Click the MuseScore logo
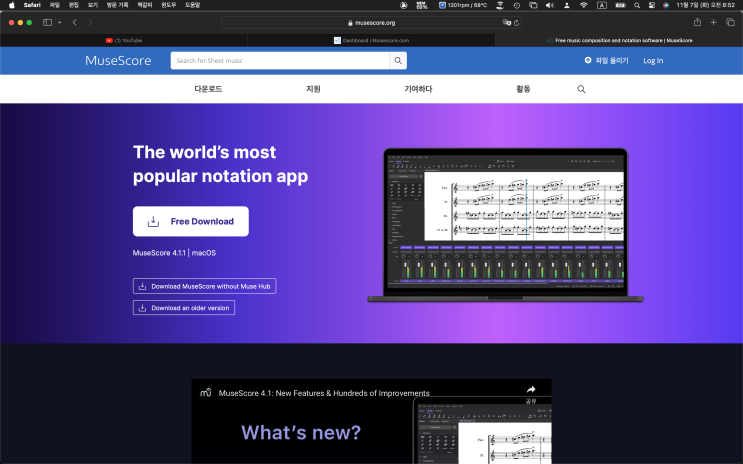 pos(118,61)
